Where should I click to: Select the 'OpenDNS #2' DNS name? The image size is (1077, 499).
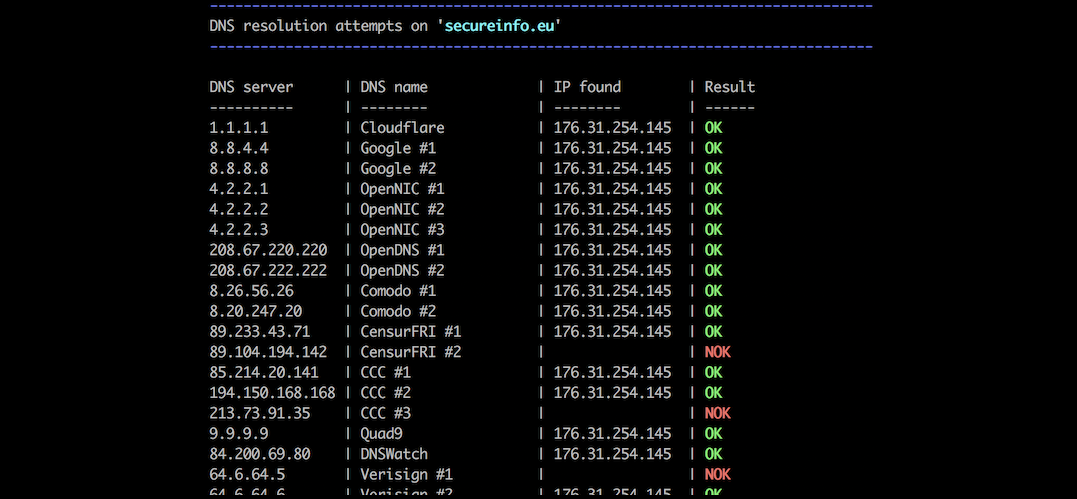(403, 270)
